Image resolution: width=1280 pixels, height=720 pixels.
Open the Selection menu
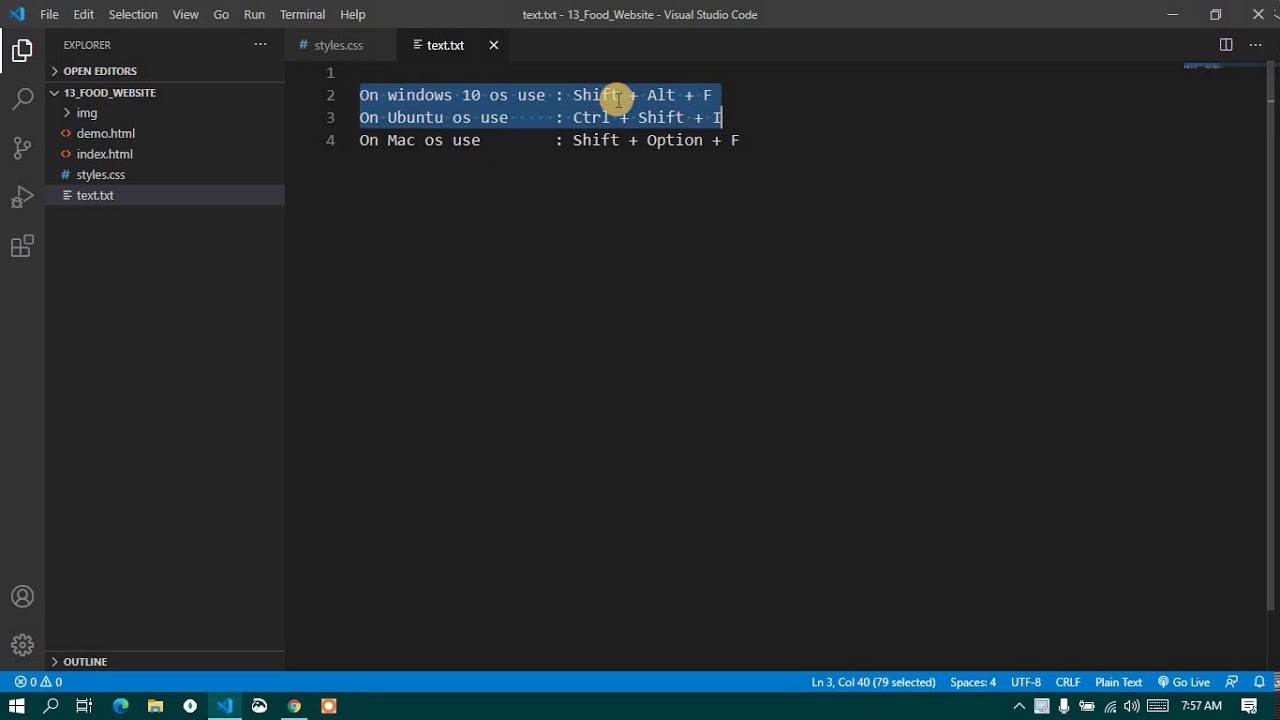coord(133,14)
